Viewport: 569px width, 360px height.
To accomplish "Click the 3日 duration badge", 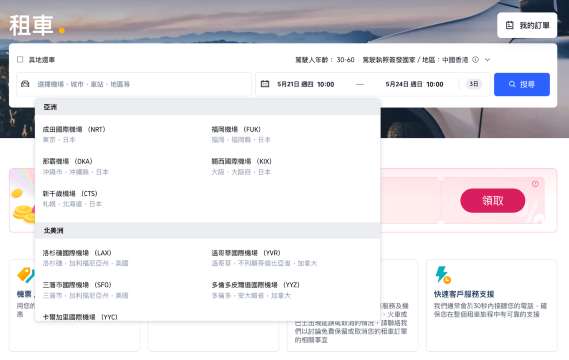I will point(473,84).
